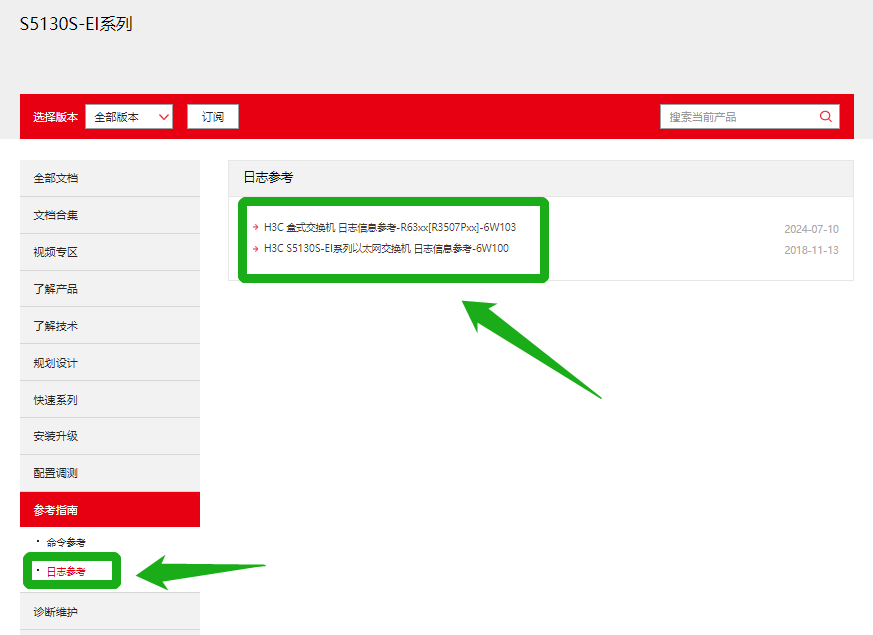The height and width of the screenshot is (635, 873).
Task: Open the 文档合集 sidebar item
Action: coord(110,215)
